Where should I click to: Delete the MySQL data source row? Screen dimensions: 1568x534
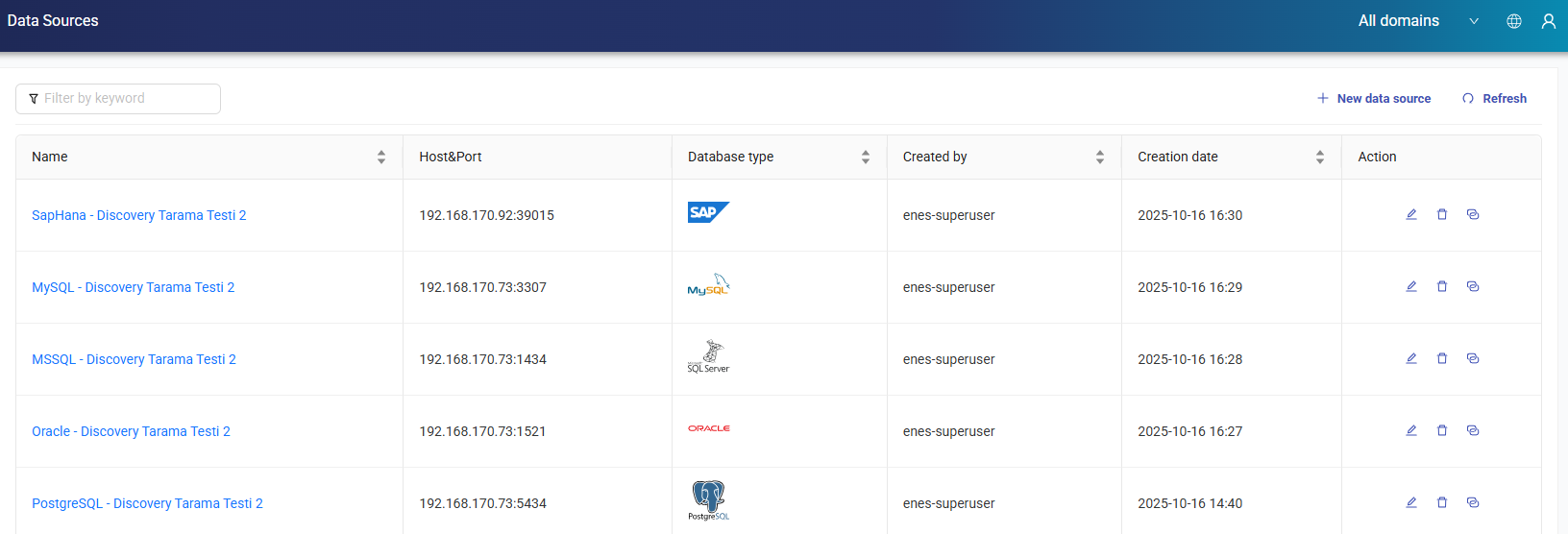pos(1442,286)
